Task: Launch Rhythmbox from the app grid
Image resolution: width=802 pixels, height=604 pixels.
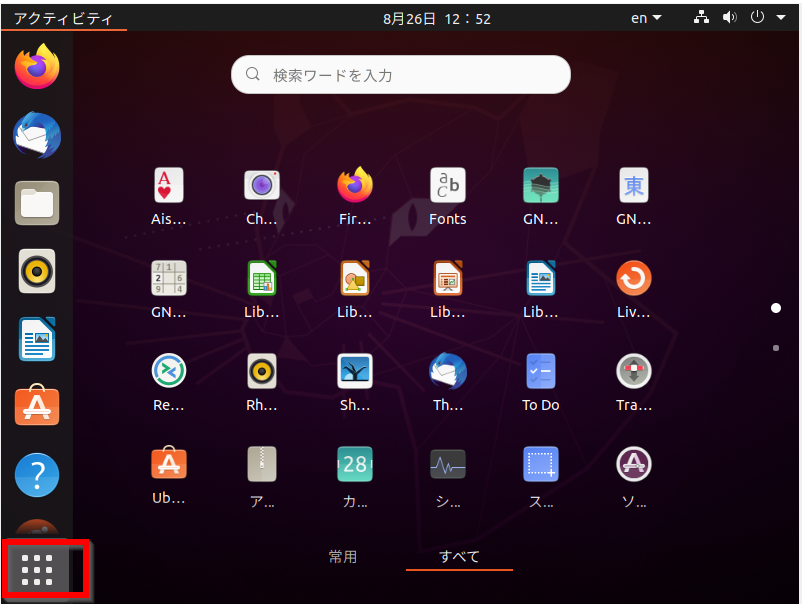Action: 261,382
